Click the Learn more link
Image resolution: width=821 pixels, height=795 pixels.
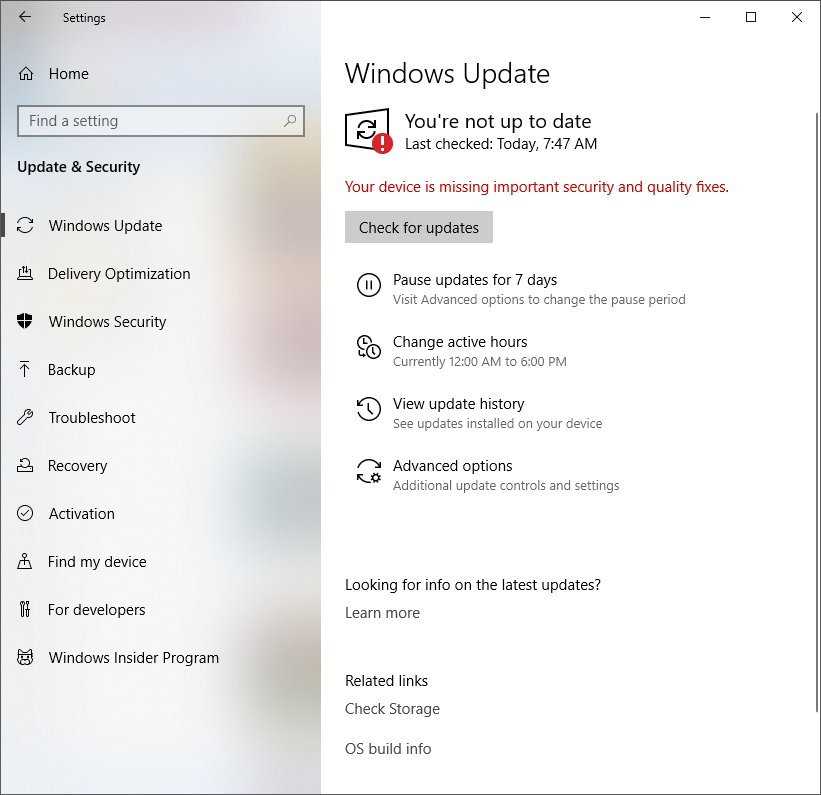point(382,613)
